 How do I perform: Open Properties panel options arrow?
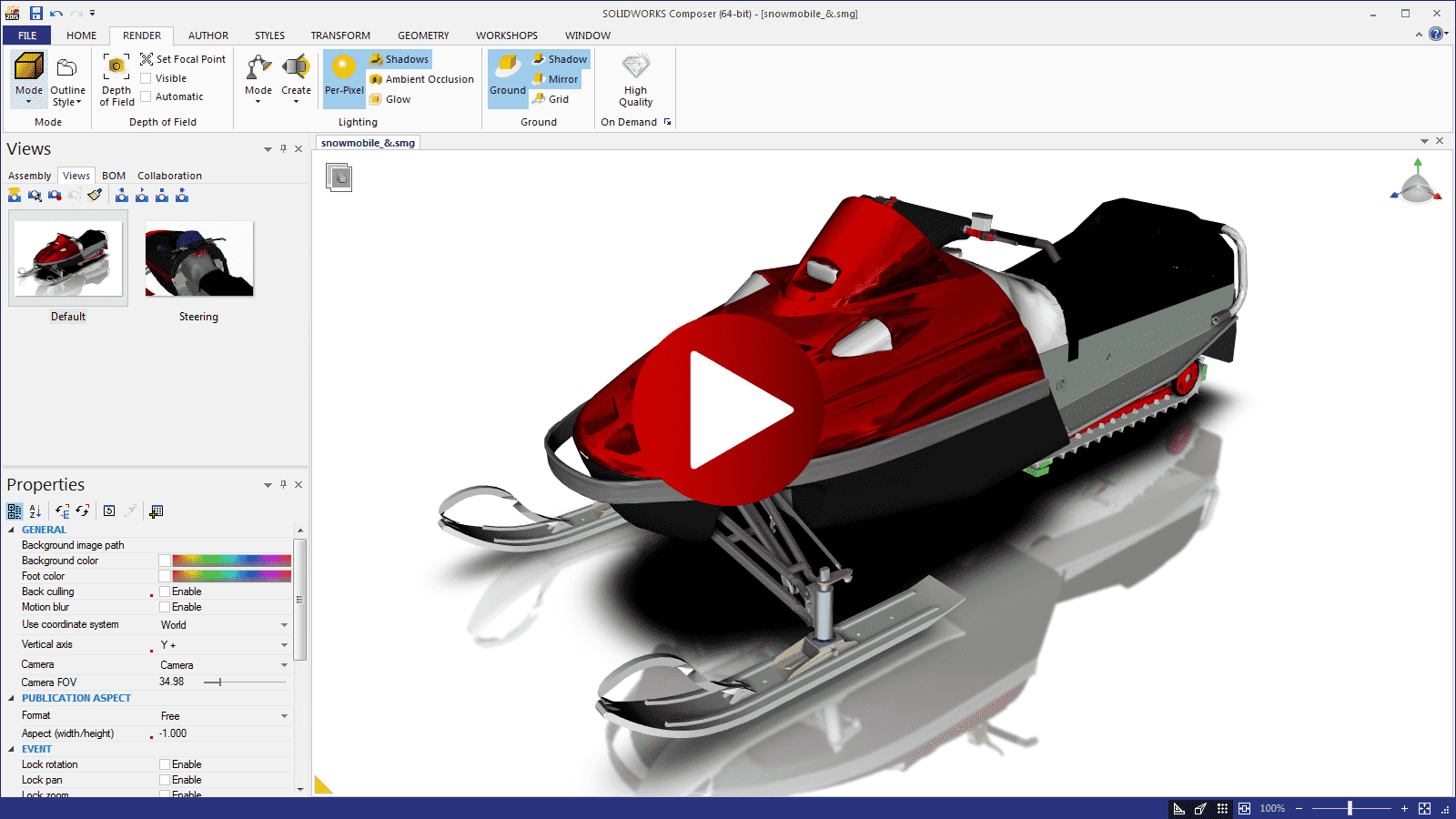pos(268,485)
